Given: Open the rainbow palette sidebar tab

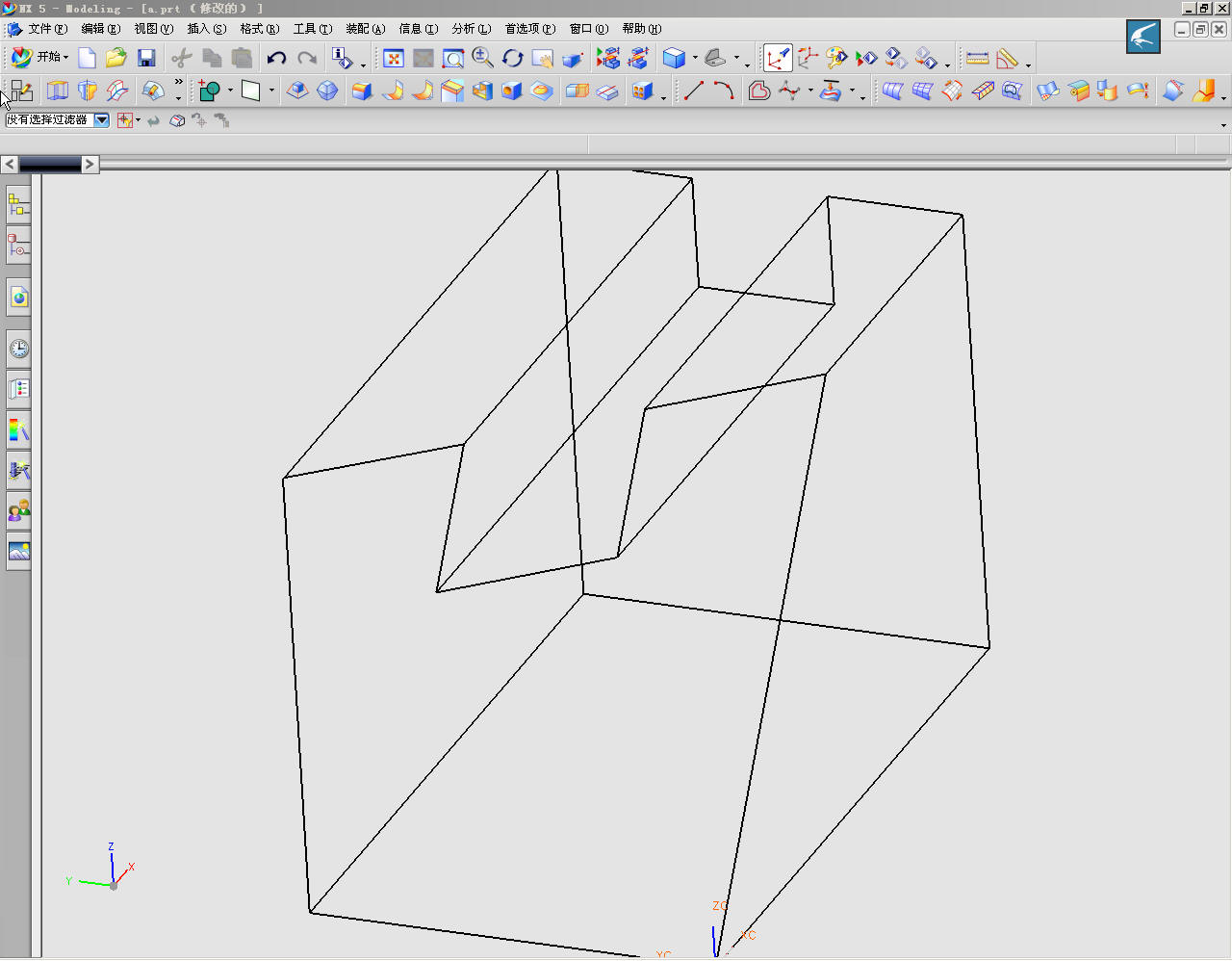Looking at the screenshot, I should (x=18, y=429).
